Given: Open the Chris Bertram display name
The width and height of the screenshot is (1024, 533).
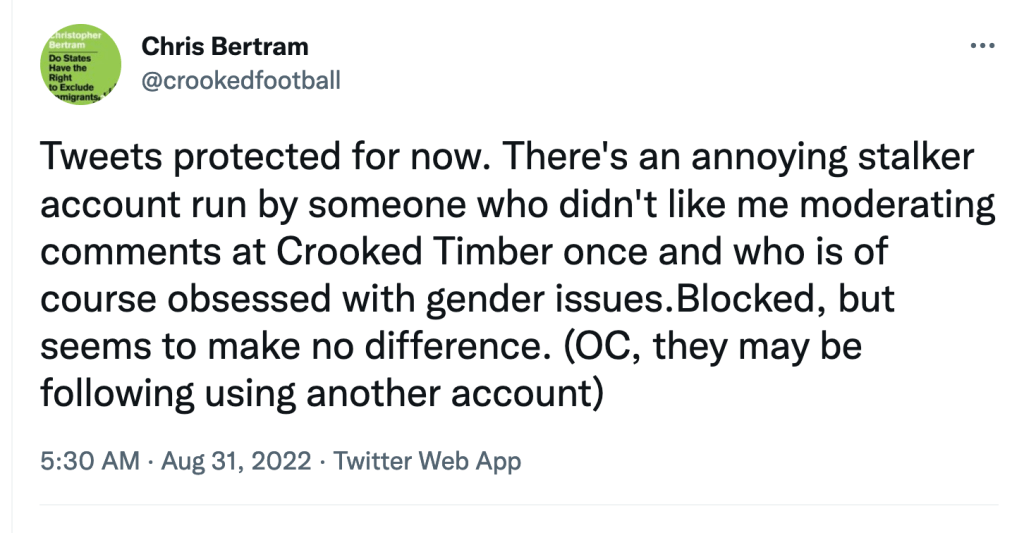Looking at the screenshot, I should pyautogui.click(x=224, y=46).
